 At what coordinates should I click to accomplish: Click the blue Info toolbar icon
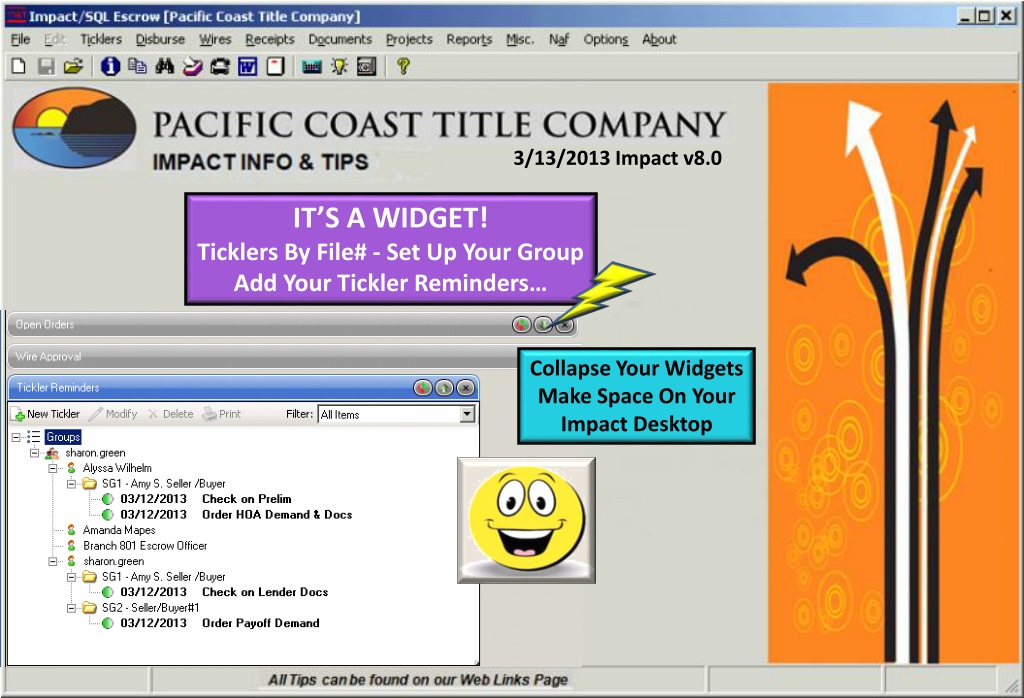tap(110, 66)
